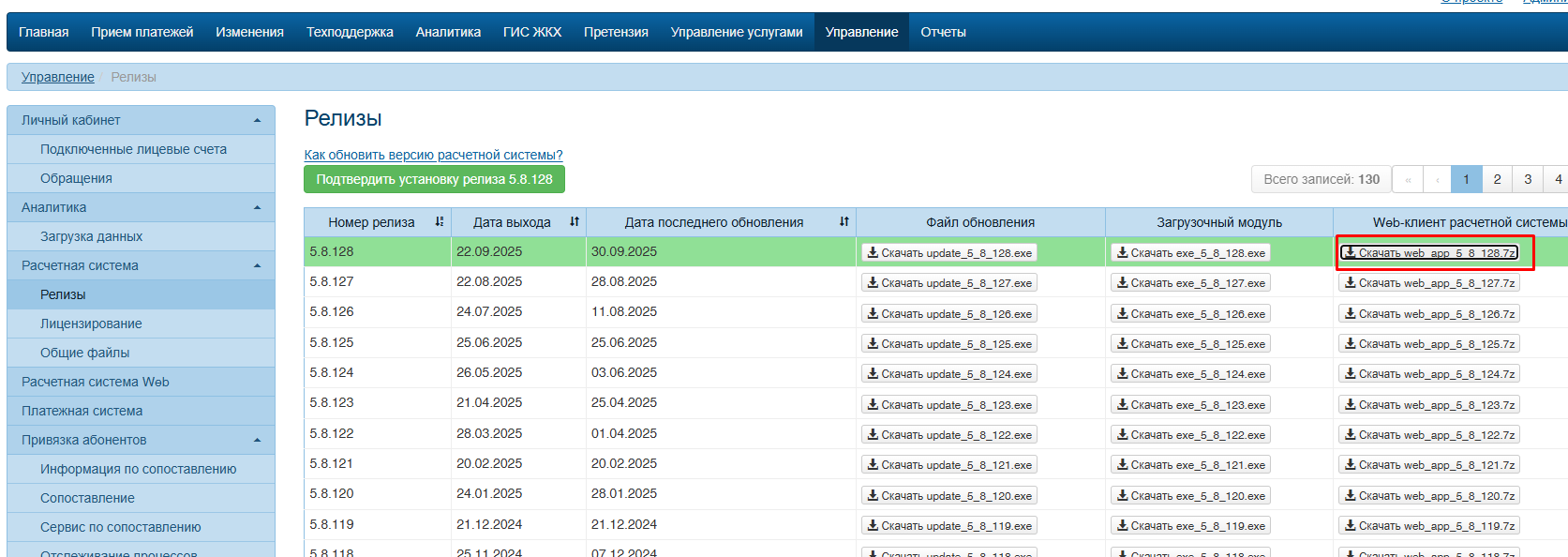This screenshot has width=1568, height=557.
Task: Click sort icon beside Дата выхода header
Action: [574, 222]
